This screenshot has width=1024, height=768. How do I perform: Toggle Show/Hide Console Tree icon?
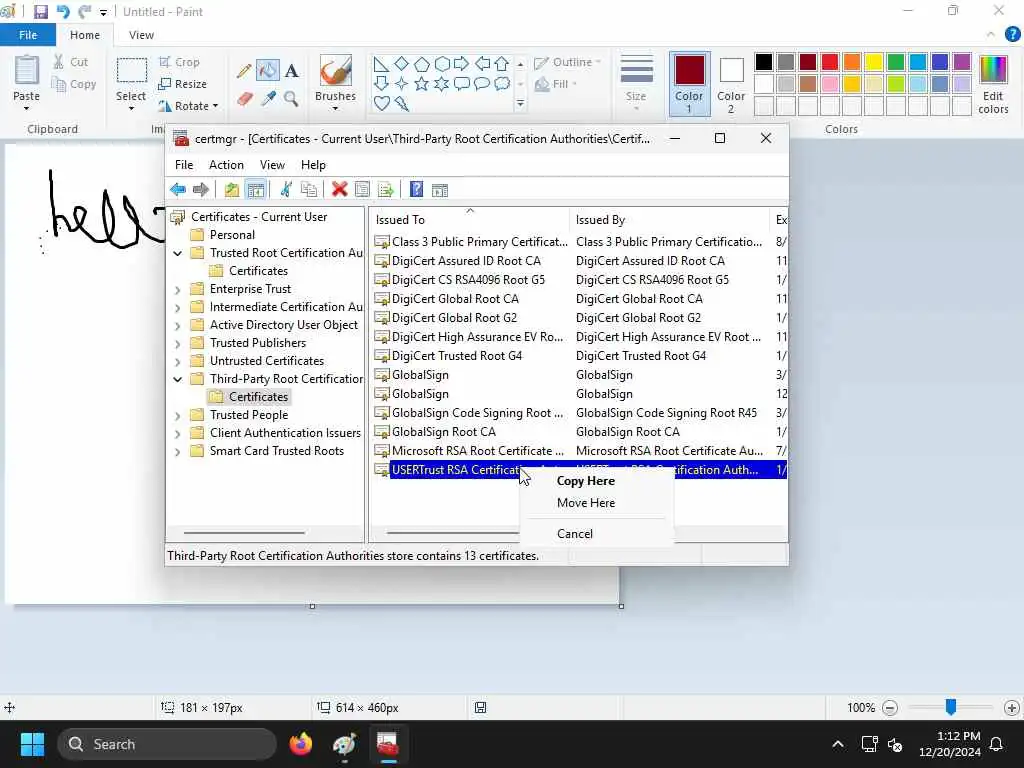(256, 190)
